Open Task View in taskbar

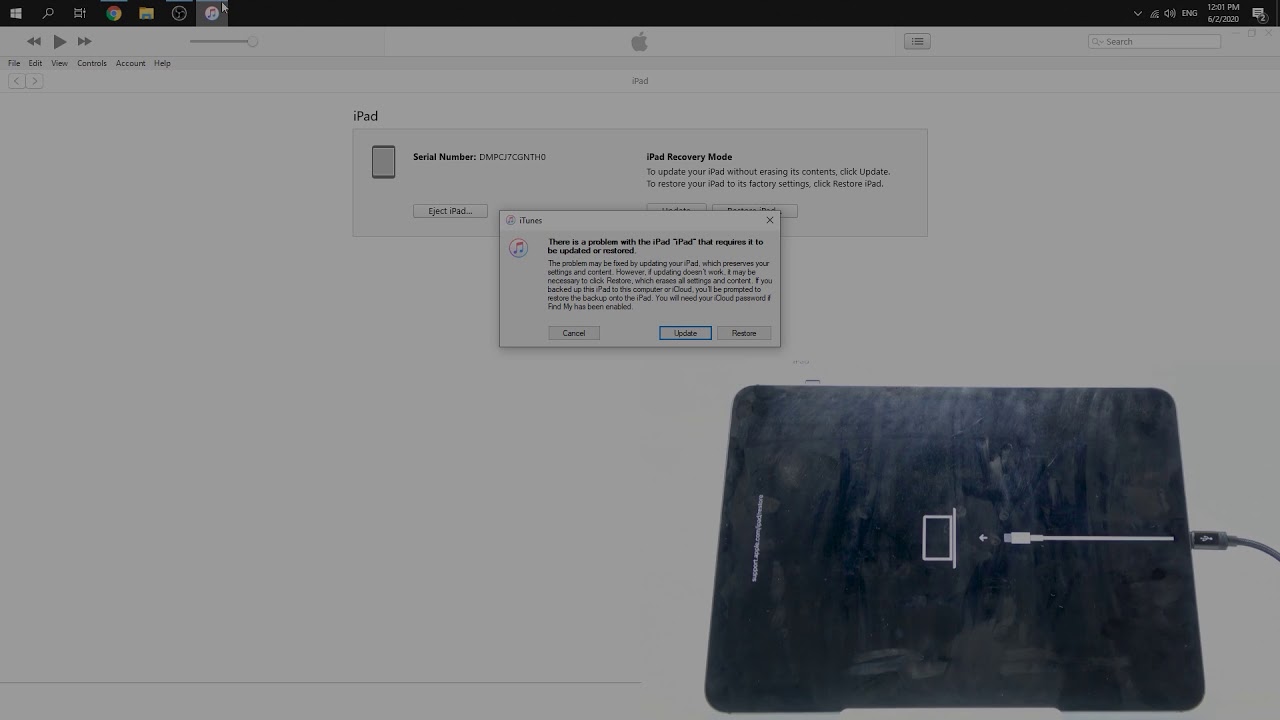pyautogui.click(x=80, y=13)
